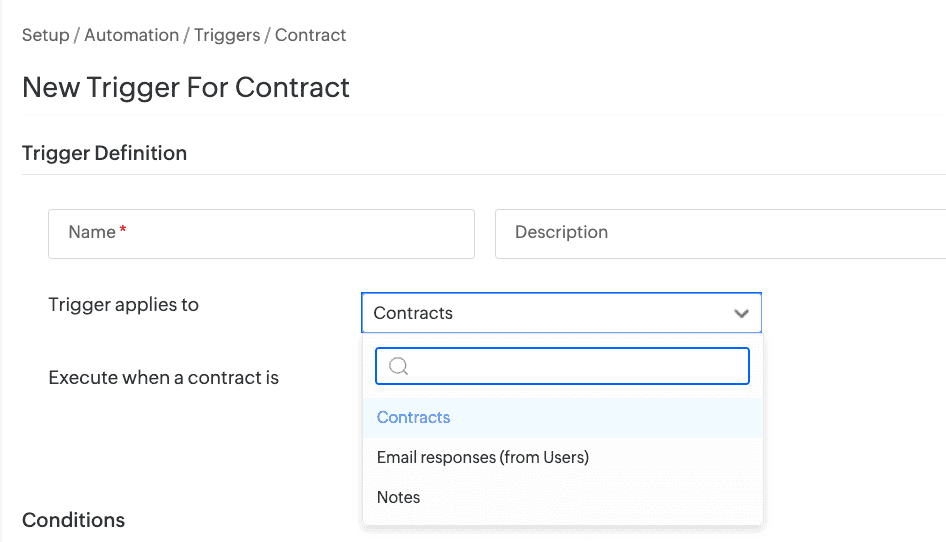946x542 pixels.
Task: Click the Contract breadcrumb item
Action: (x=311, y=35)
